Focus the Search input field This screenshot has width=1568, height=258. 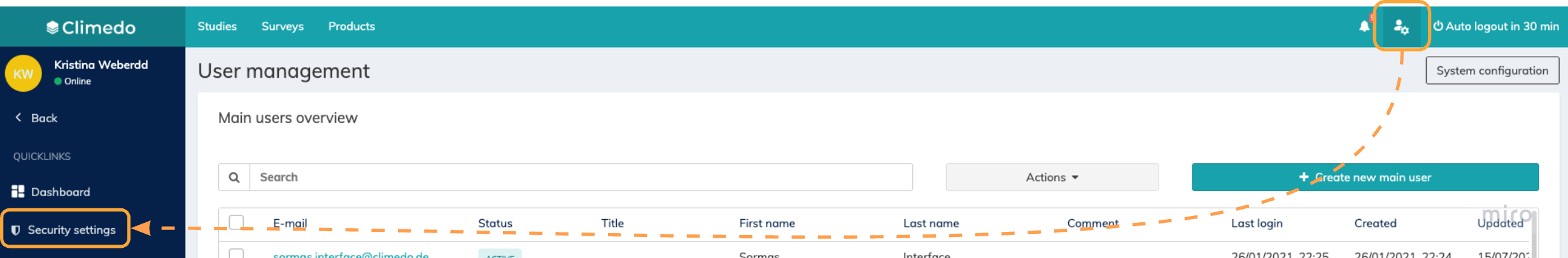[581, 177]
